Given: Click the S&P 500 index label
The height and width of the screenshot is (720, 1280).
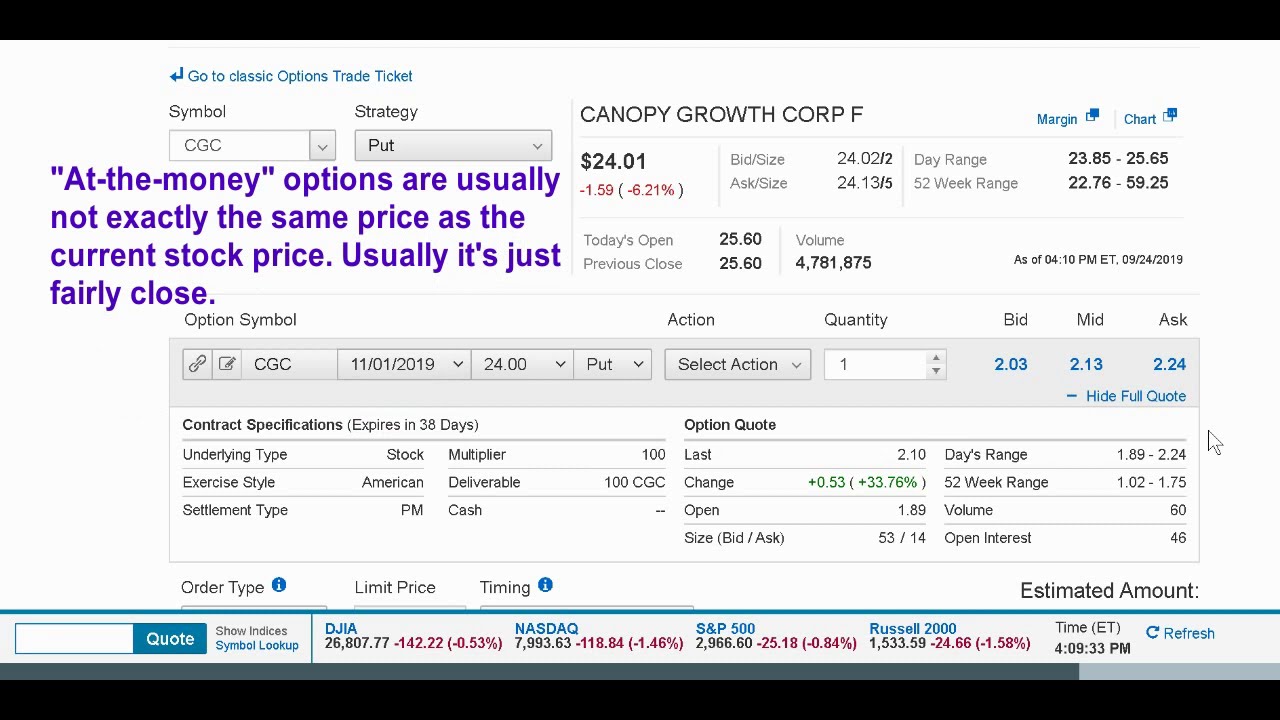Looking at the screenshot, I should click(x=725, y=628).
